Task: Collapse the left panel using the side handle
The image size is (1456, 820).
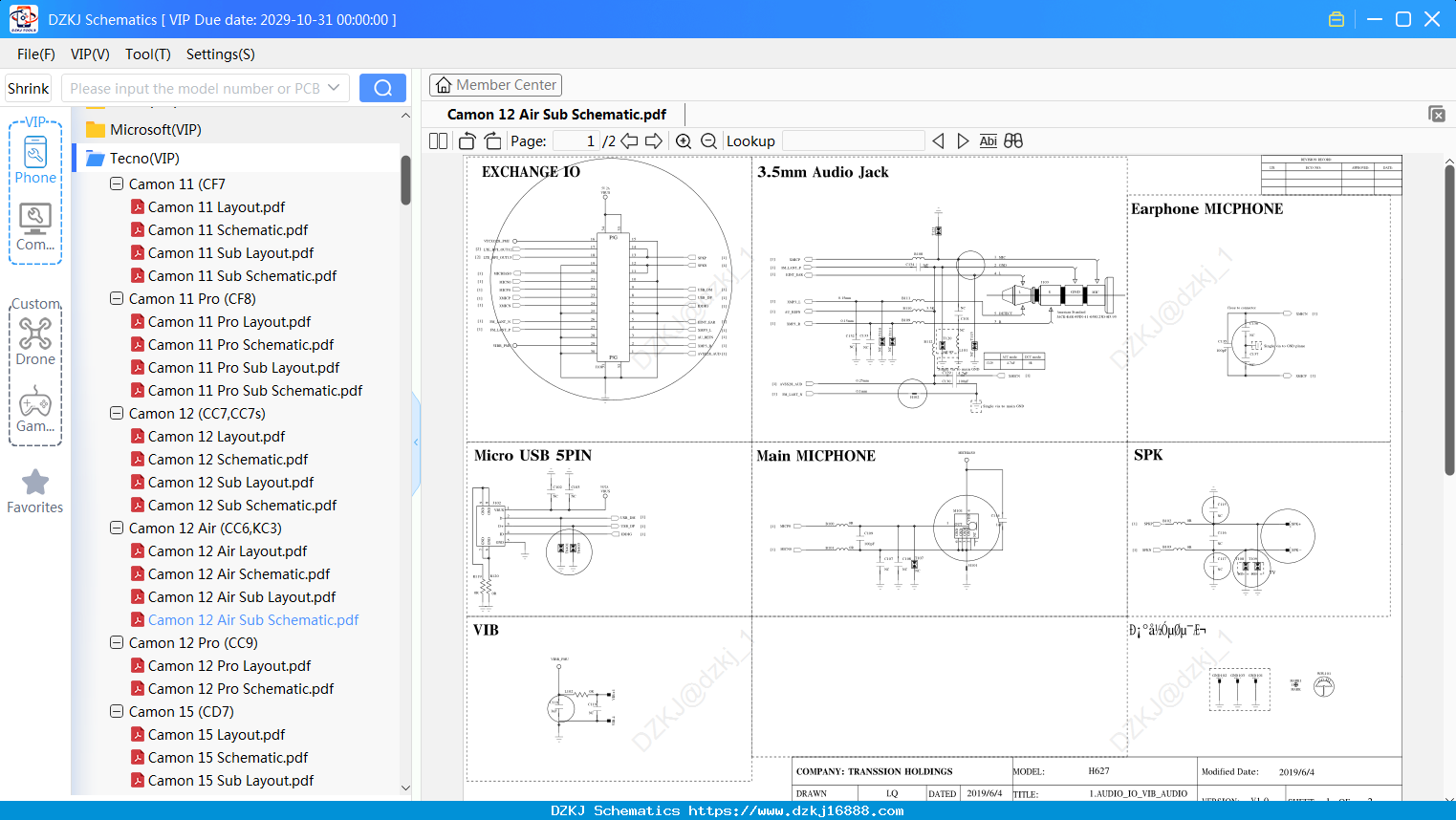Action: coord(416,442)
